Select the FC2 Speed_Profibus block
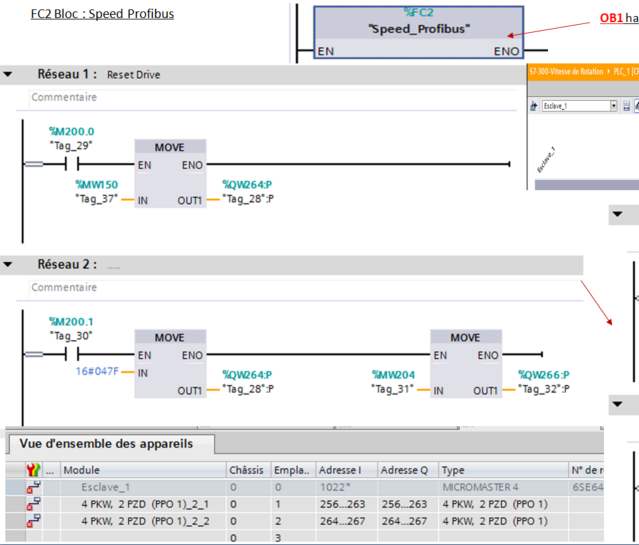 (419, 30)
